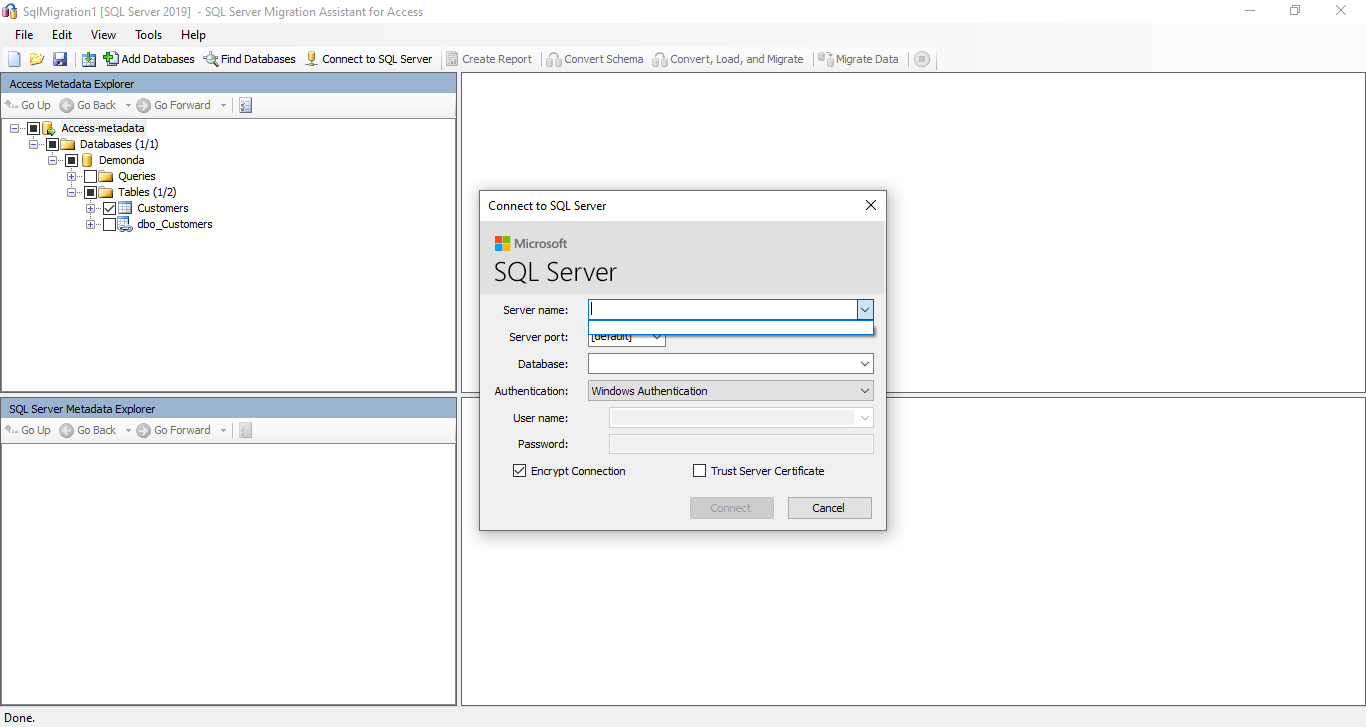This screenshot has width=1366, height=727.
Task: Toggle the Databases (1/1) checkbox
Action: point(52,144)
